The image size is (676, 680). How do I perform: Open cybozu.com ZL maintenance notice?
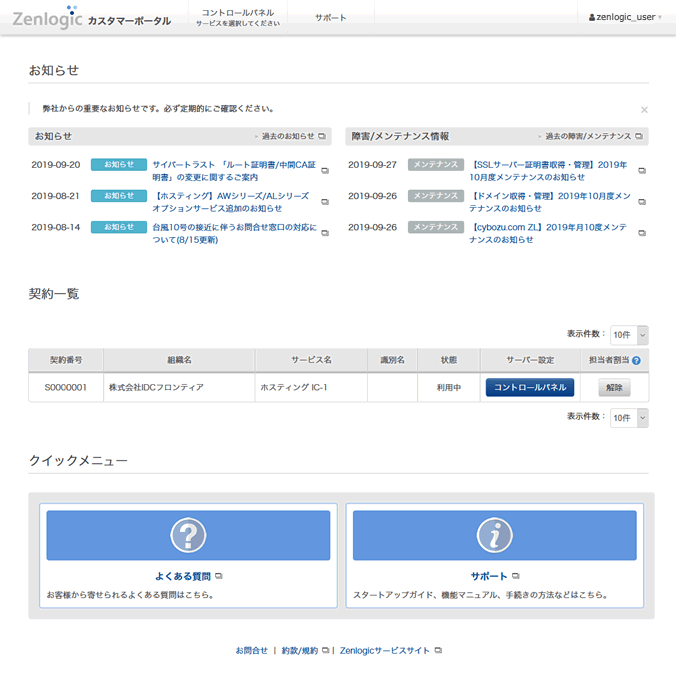pos(548,233)
